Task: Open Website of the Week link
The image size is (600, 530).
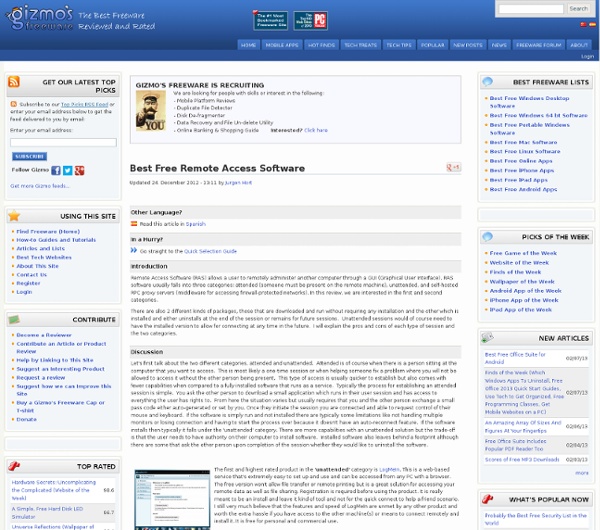Action: coord(519,263)
